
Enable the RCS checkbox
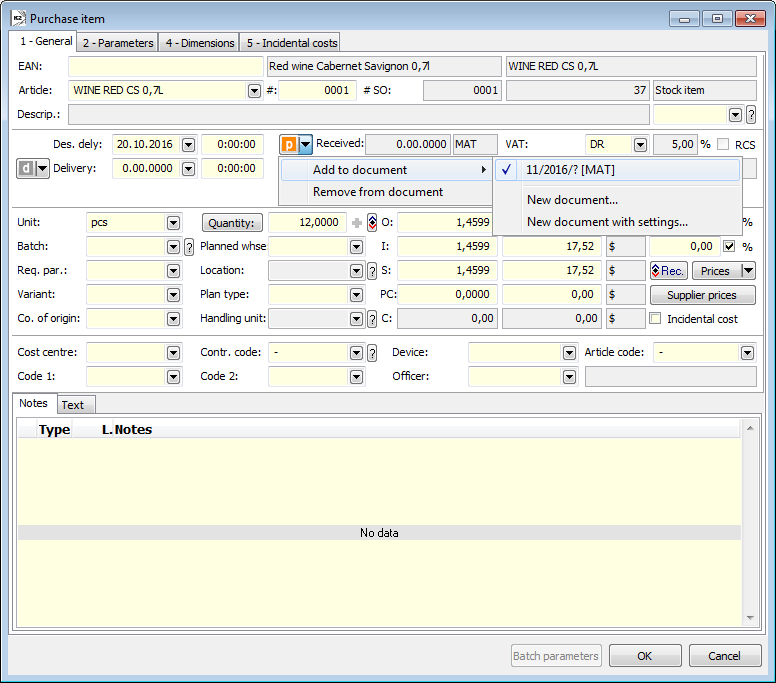[x=723, y=145]
